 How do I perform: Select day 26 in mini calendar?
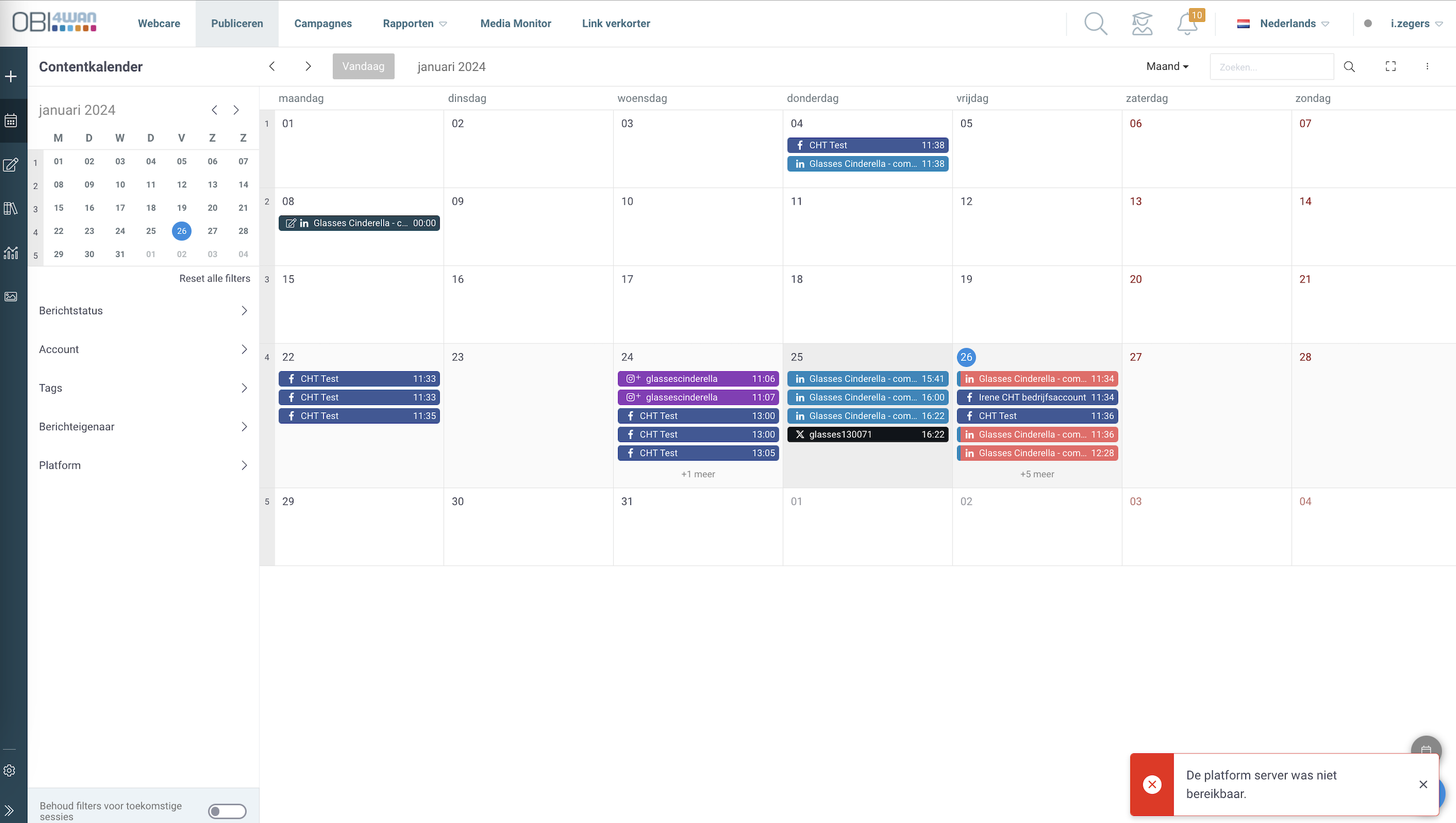point(181,231)
